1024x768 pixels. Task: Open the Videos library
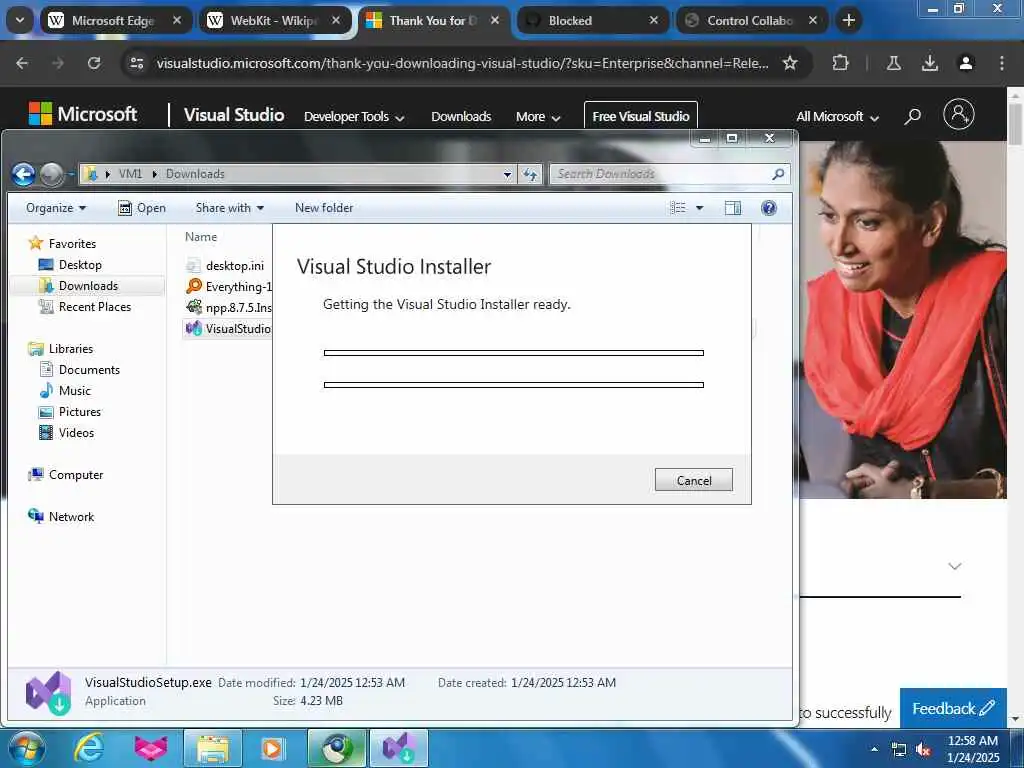click(76, 432)
